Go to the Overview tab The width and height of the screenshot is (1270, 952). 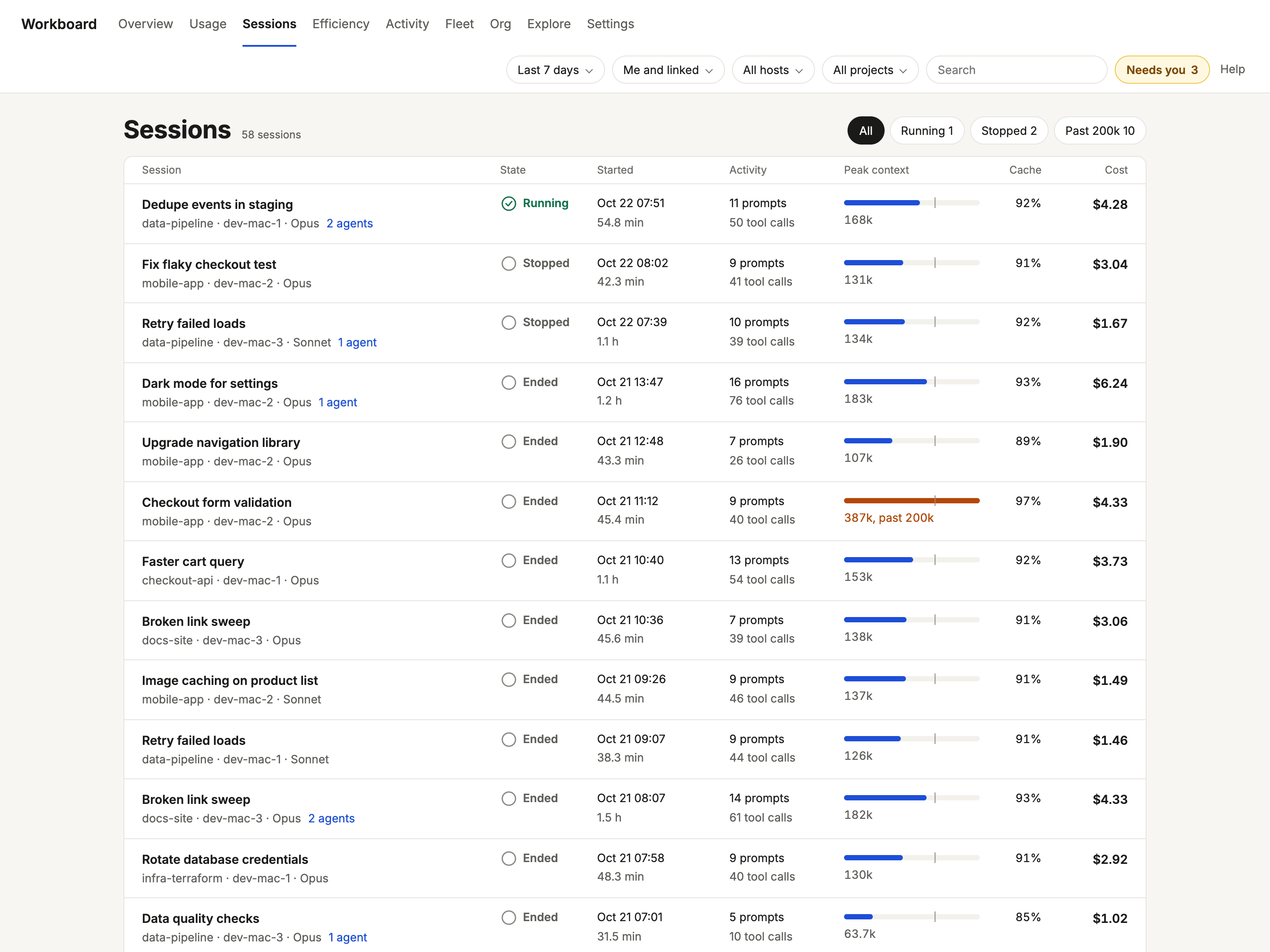(x=145, y=24)
